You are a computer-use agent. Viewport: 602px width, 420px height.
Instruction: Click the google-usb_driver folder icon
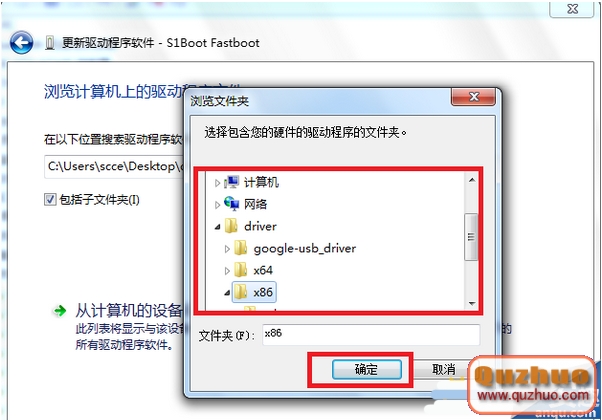coord(241,248)
